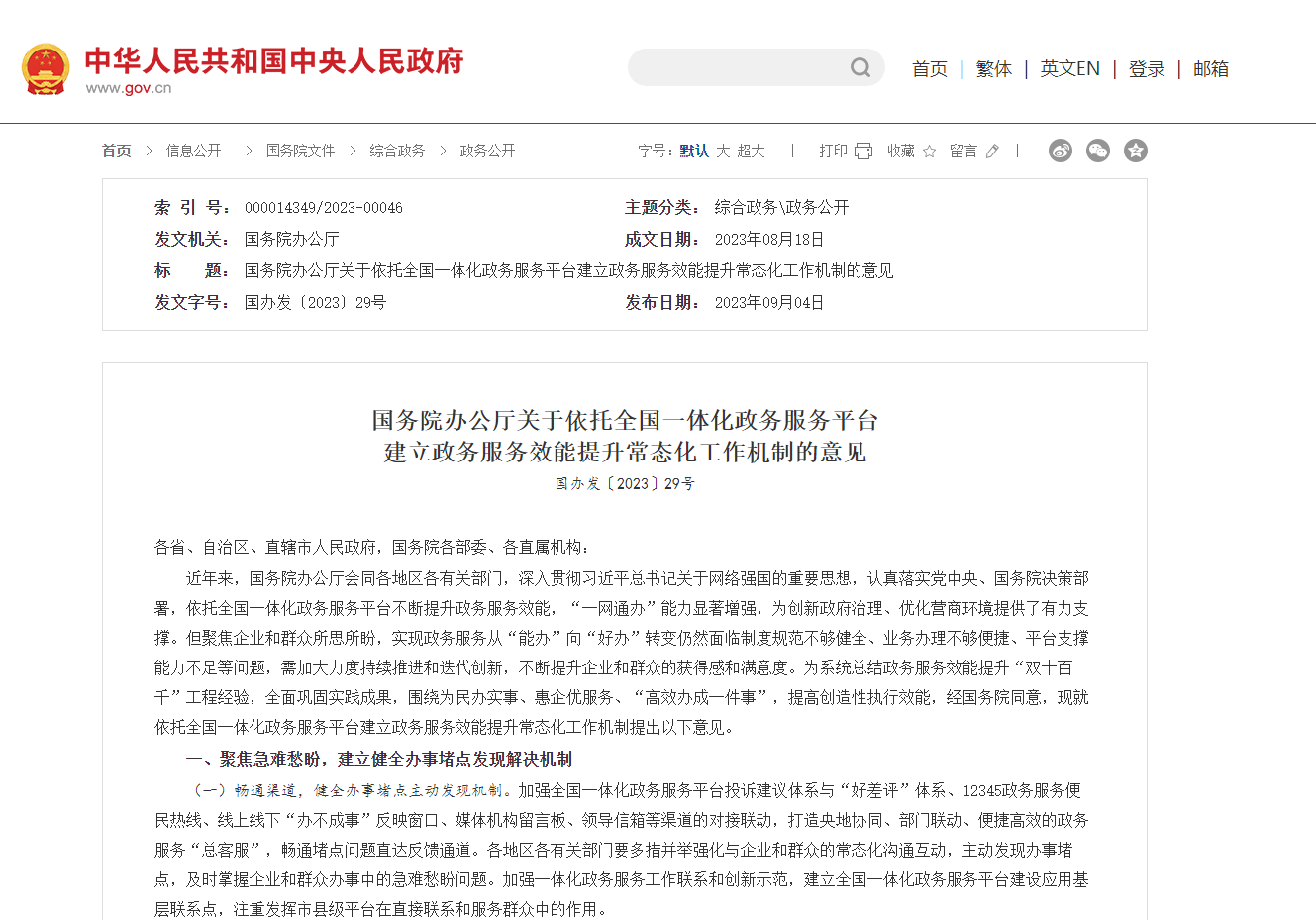Share to Weibo icon
This screenshot has height=920, width=1316.
tap(1061, 151)
